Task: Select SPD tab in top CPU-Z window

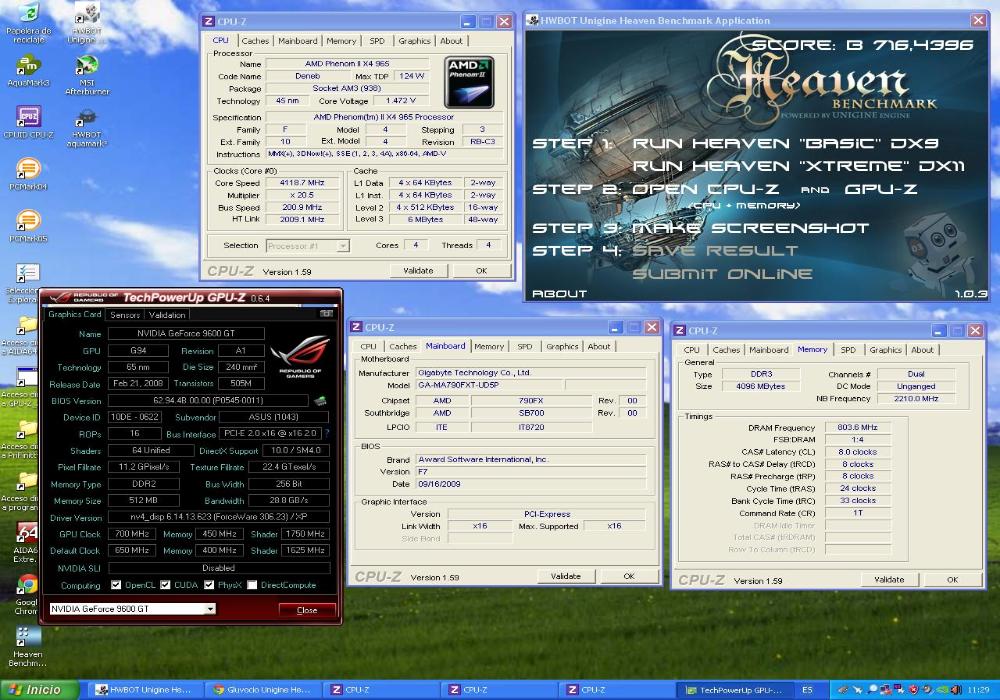Action: tap(377, 41)
